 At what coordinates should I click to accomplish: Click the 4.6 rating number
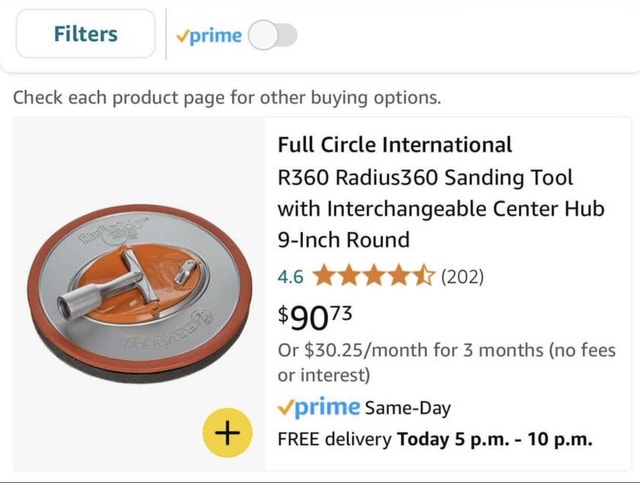coord(291,276)
